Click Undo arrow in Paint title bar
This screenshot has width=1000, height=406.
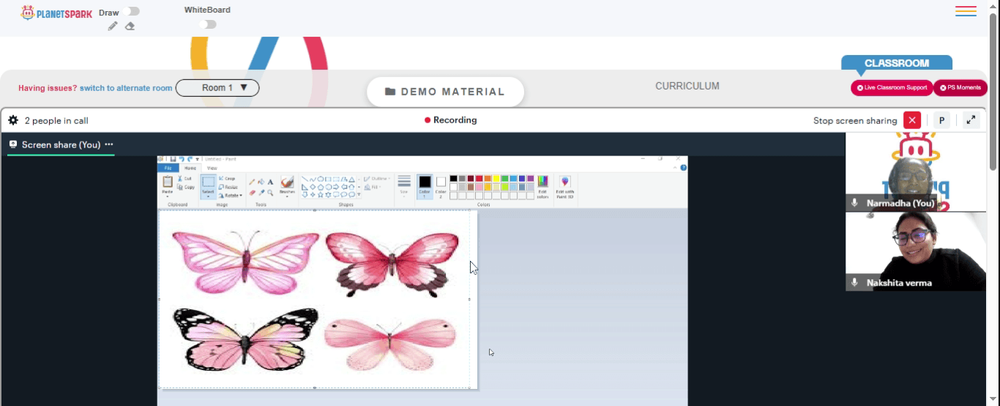(182, 159)
